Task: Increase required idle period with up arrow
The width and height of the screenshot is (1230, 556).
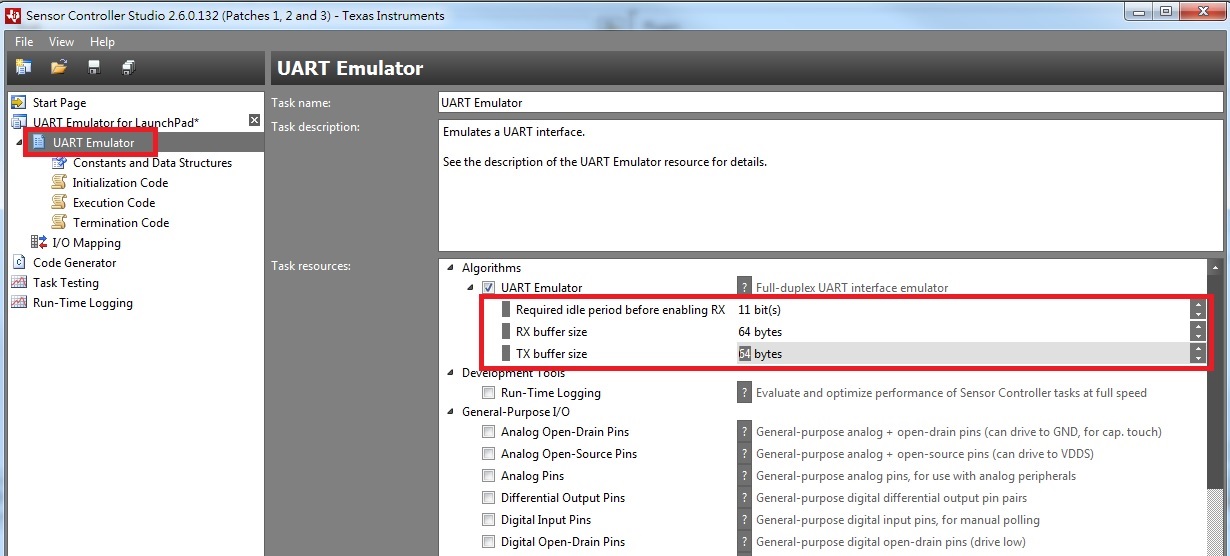Action: tap(1197, 305)
